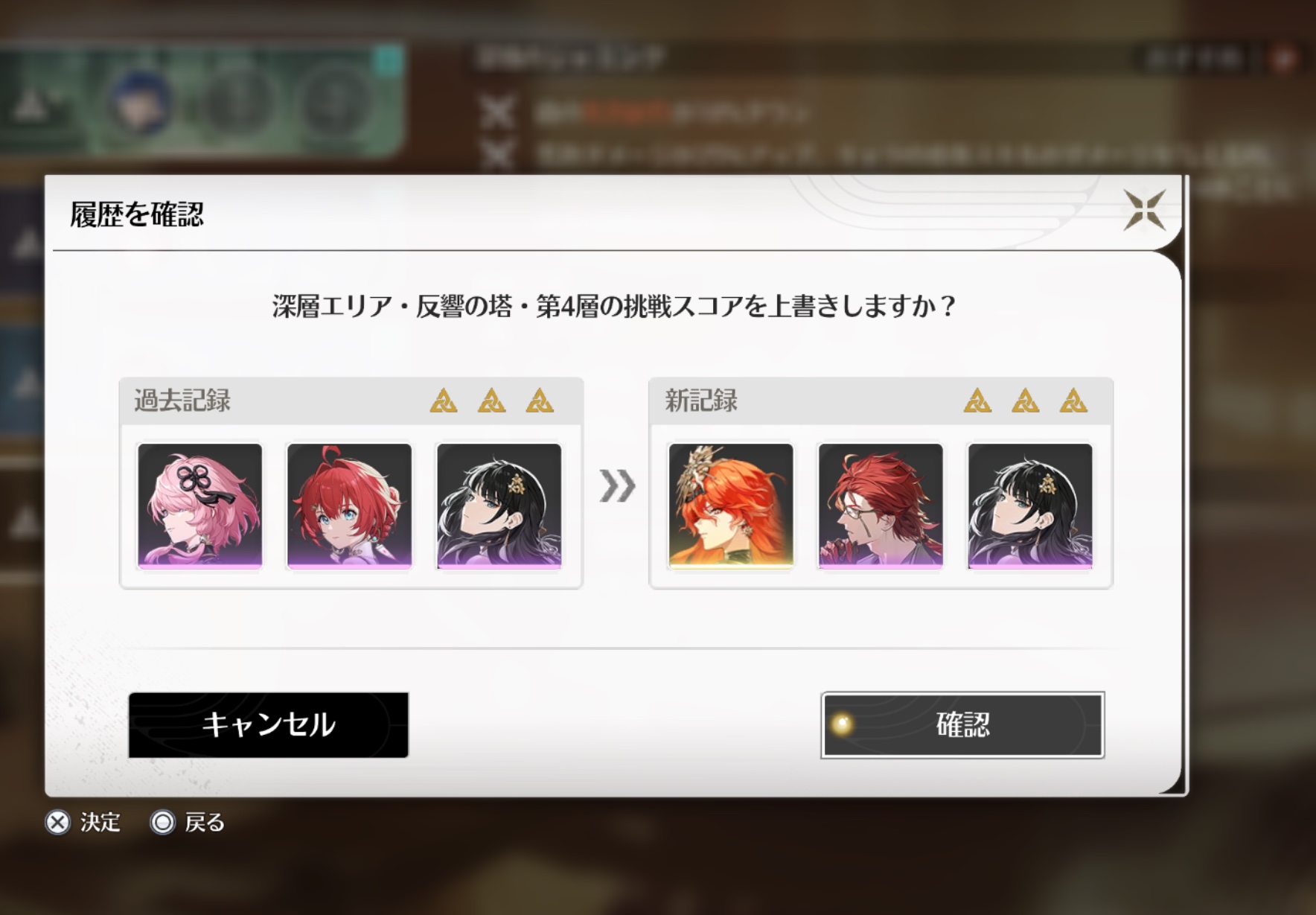Click first gold crest icon in 過去記録
The width and height of the screenshot is (1316, 915).
[x=444, y=401]
